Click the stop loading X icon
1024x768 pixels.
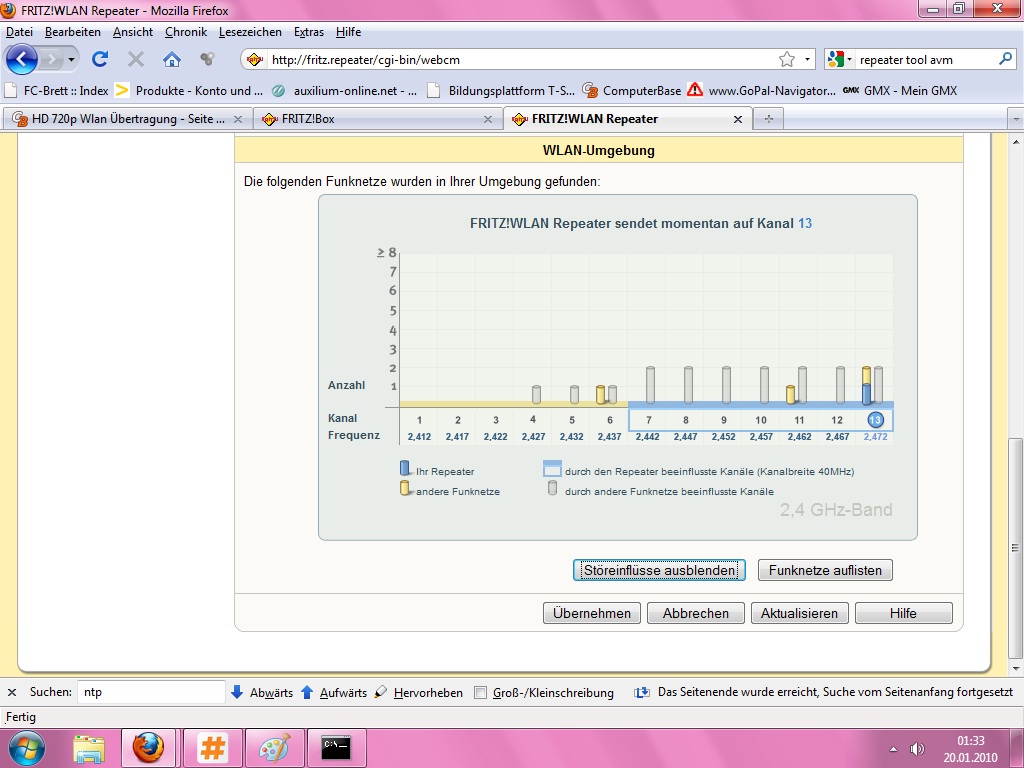pyautogui.click(x=136, y=59)
